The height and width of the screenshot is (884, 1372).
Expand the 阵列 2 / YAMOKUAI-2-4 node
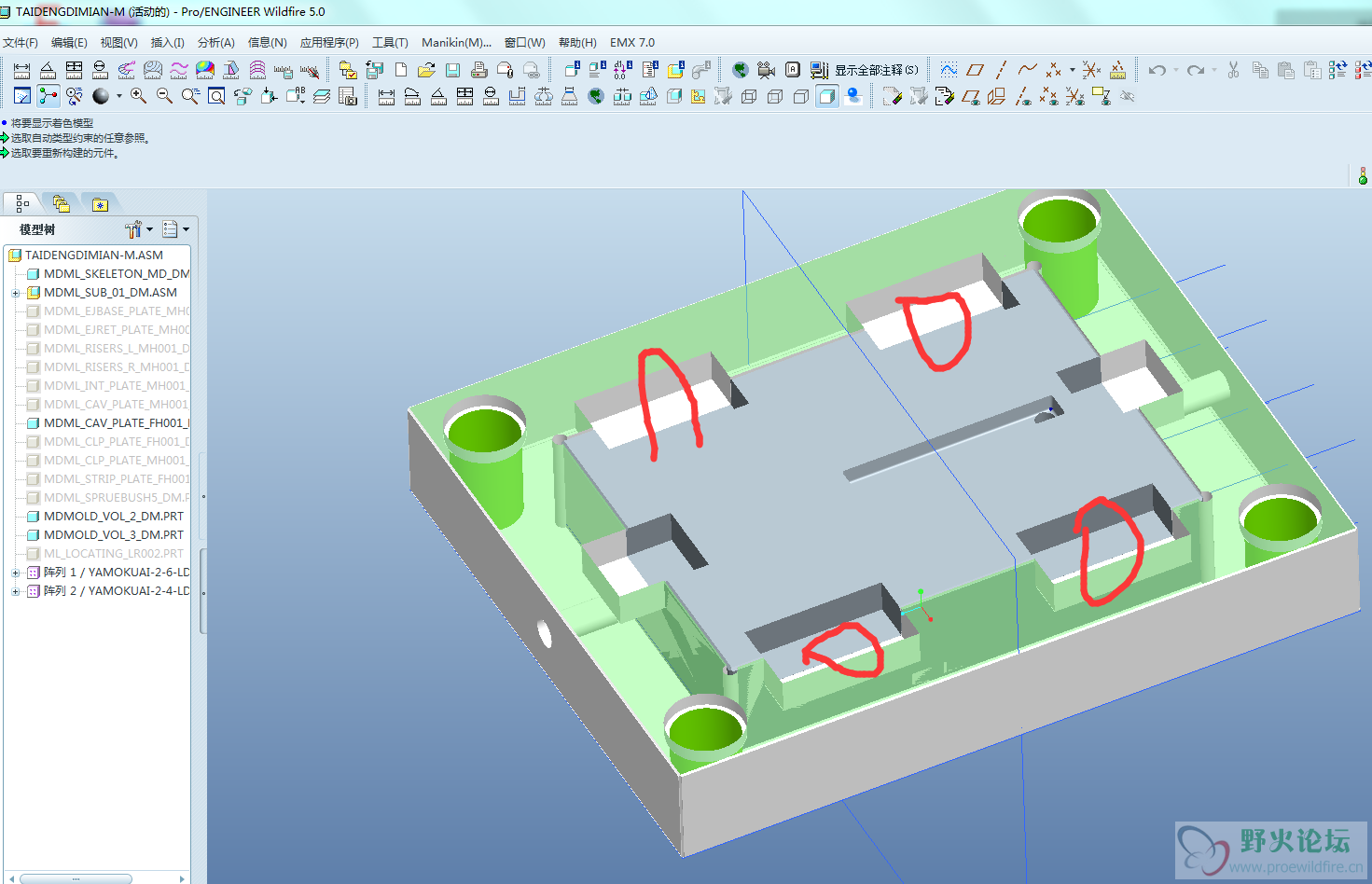click(15, 591)
